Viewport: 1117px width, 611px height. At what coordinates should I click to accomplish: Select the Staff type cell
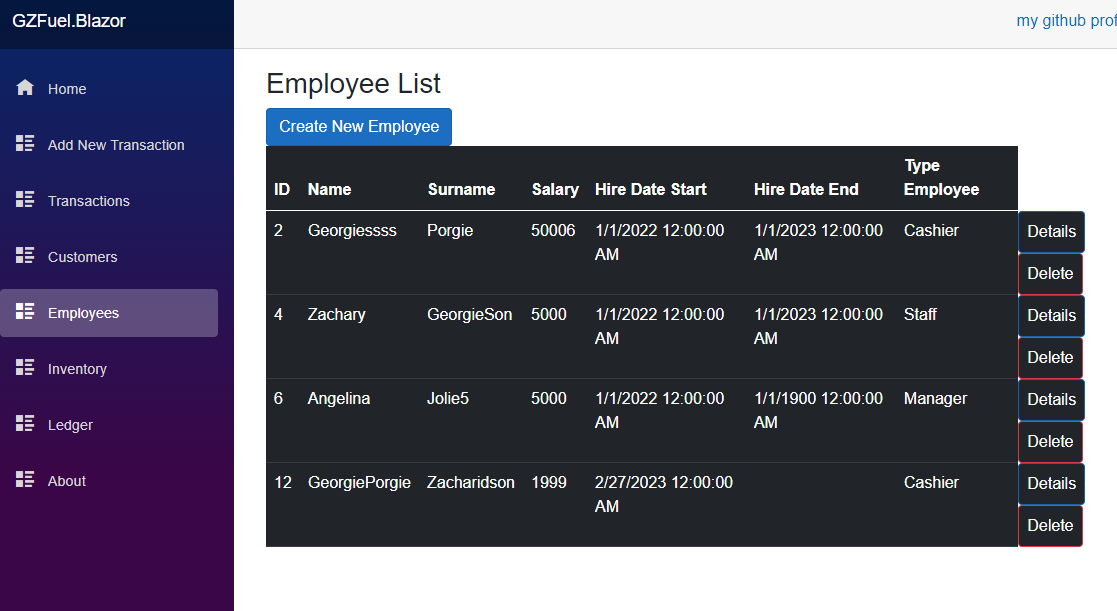[920, 315]
